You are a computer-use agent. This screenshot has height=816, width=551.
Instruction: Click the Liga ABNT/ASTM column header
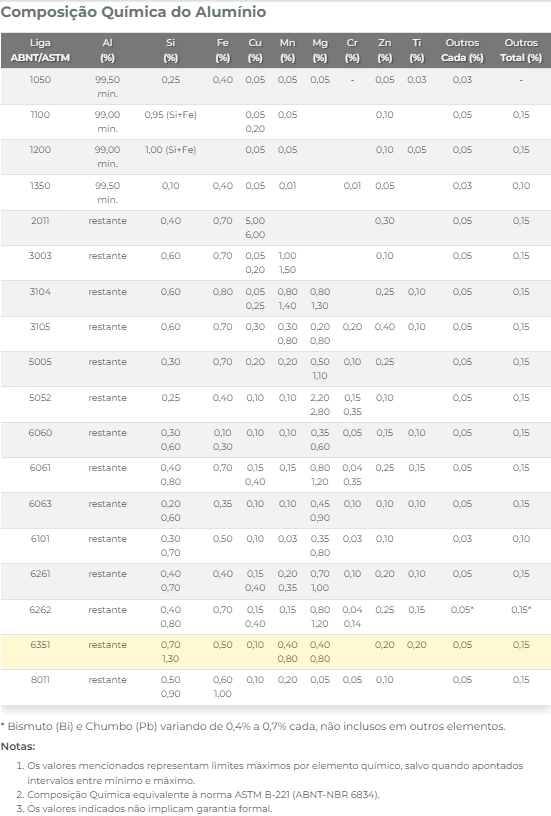tap(40, 50)
